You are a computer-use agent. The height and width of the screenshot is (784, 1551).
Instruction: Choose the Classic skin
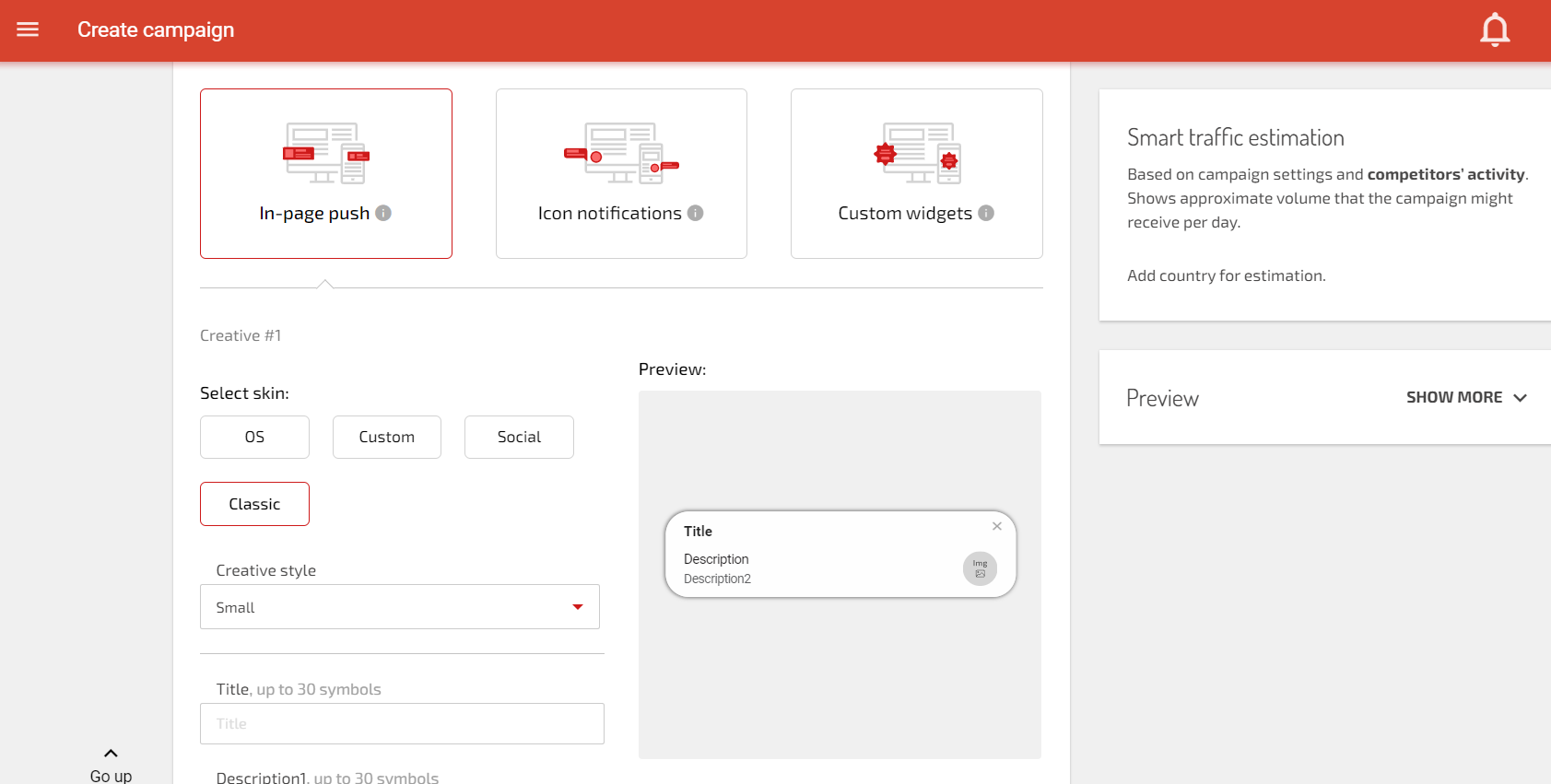click(x=254, y=504)
